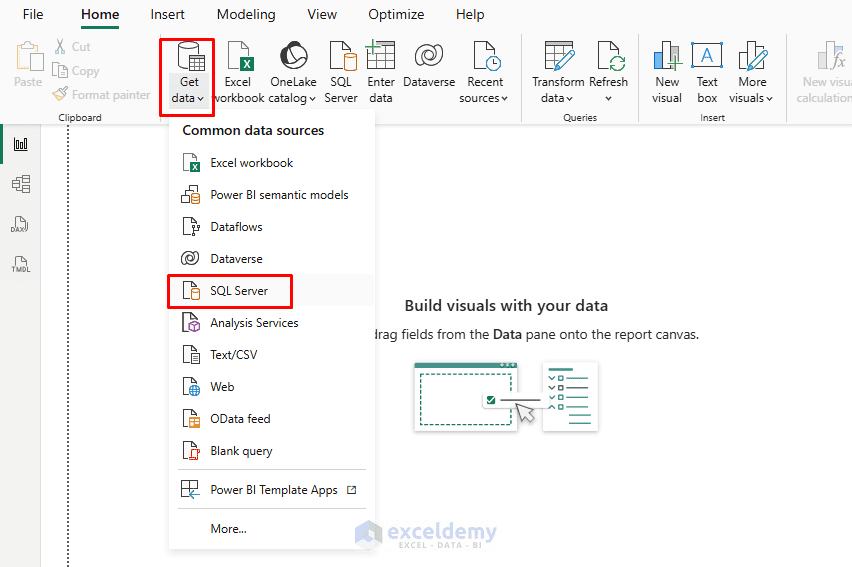Open Transform data in Queries group
This screenshot has width=852, height=567.
pos(558,73)
